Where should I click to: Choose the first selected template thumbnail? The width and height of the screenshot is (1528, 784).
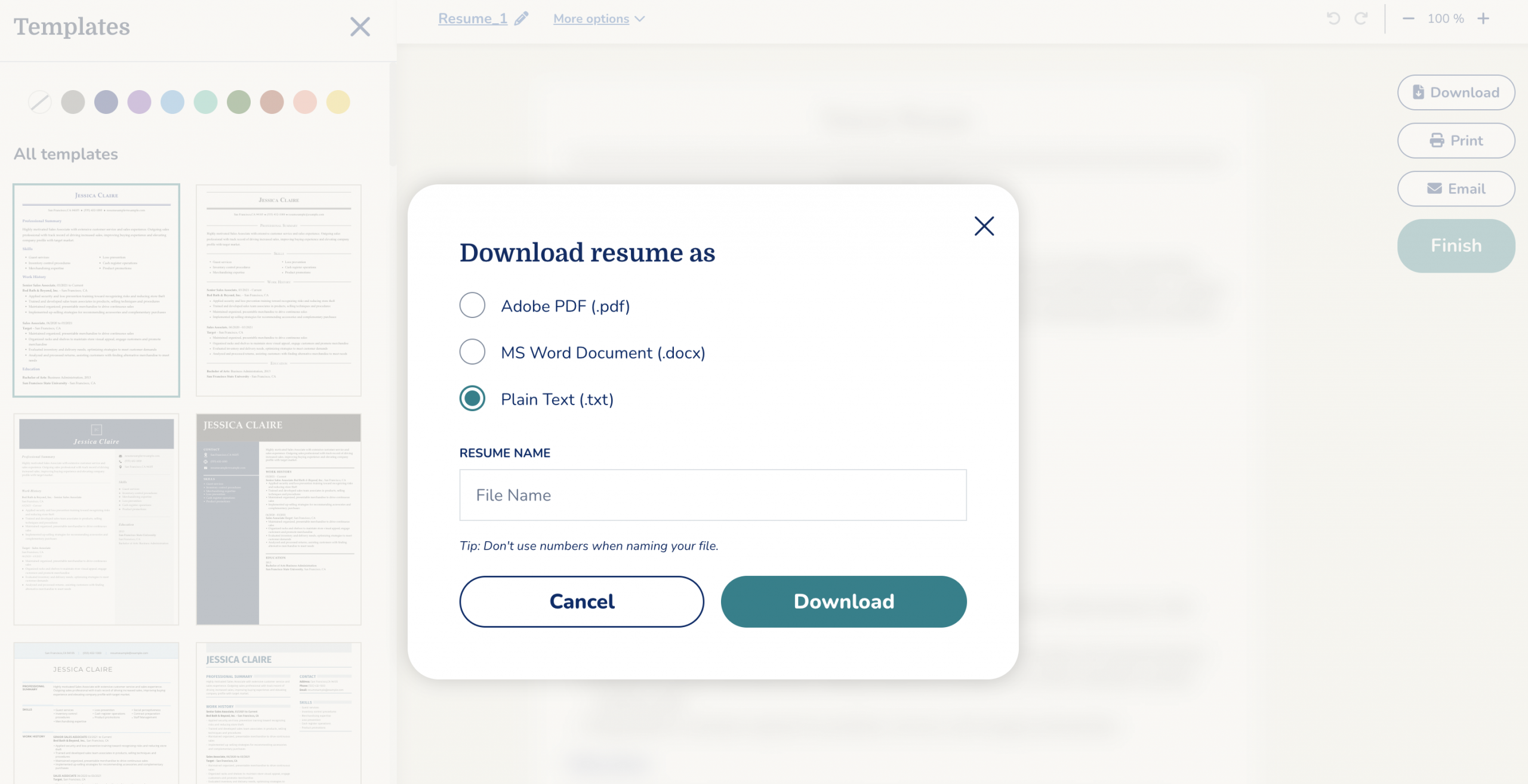[x=96, y=291]
